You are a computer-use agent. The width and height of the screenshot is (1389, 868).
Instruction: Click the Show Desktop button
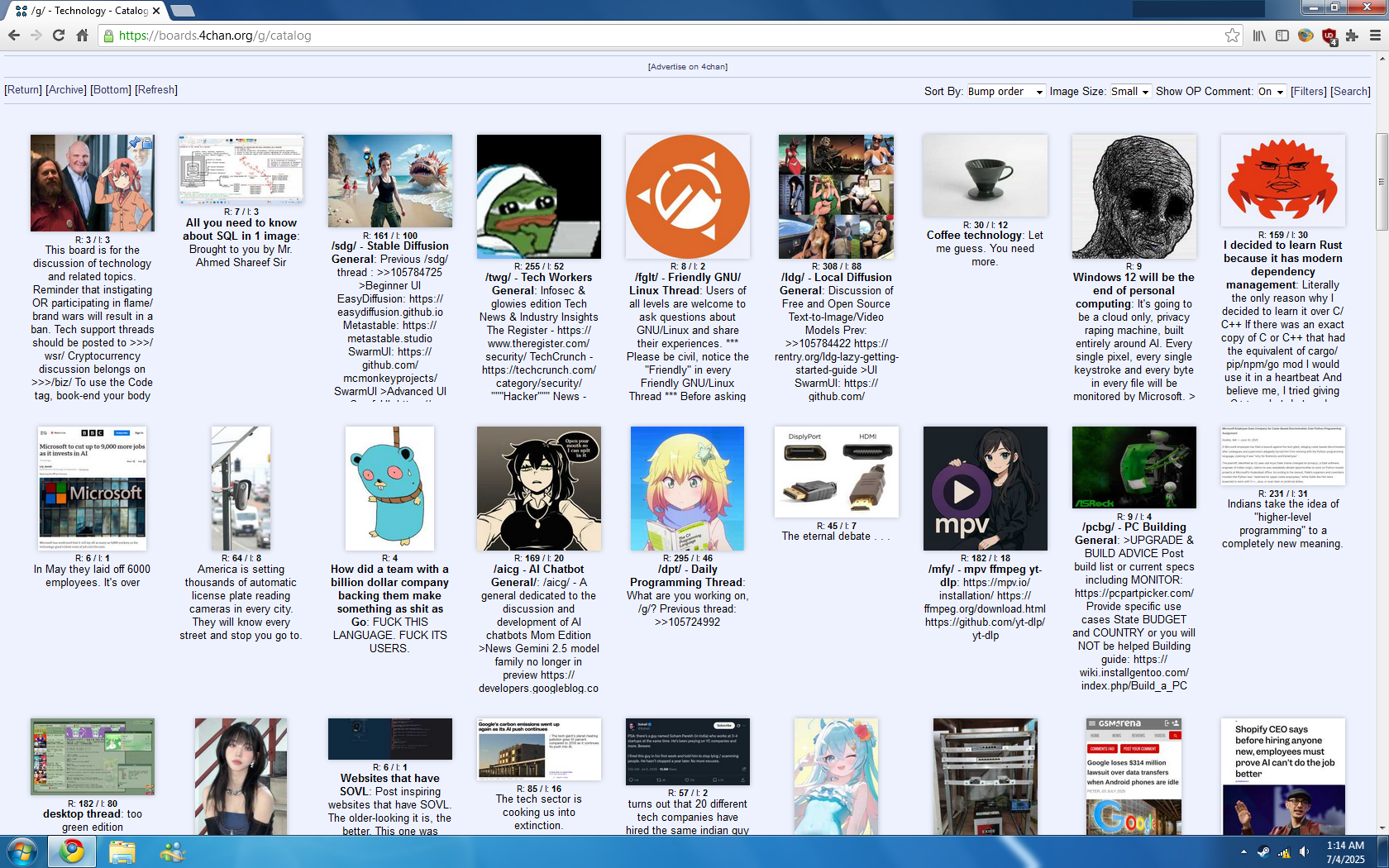[1383, 851]
